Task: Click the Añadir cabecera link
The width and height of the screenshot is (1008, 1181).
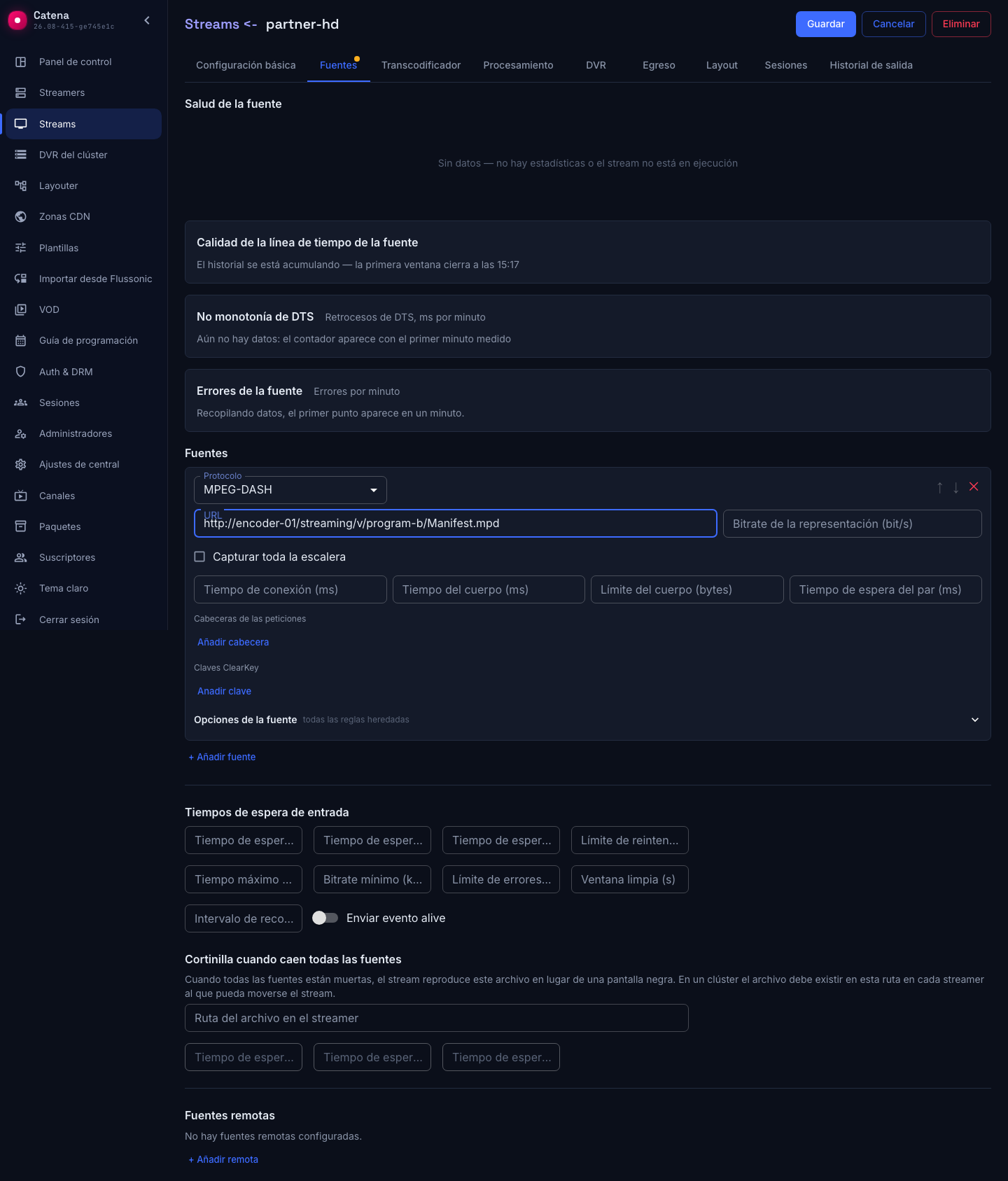Action: pyautogui.click(x=233, y=642)
